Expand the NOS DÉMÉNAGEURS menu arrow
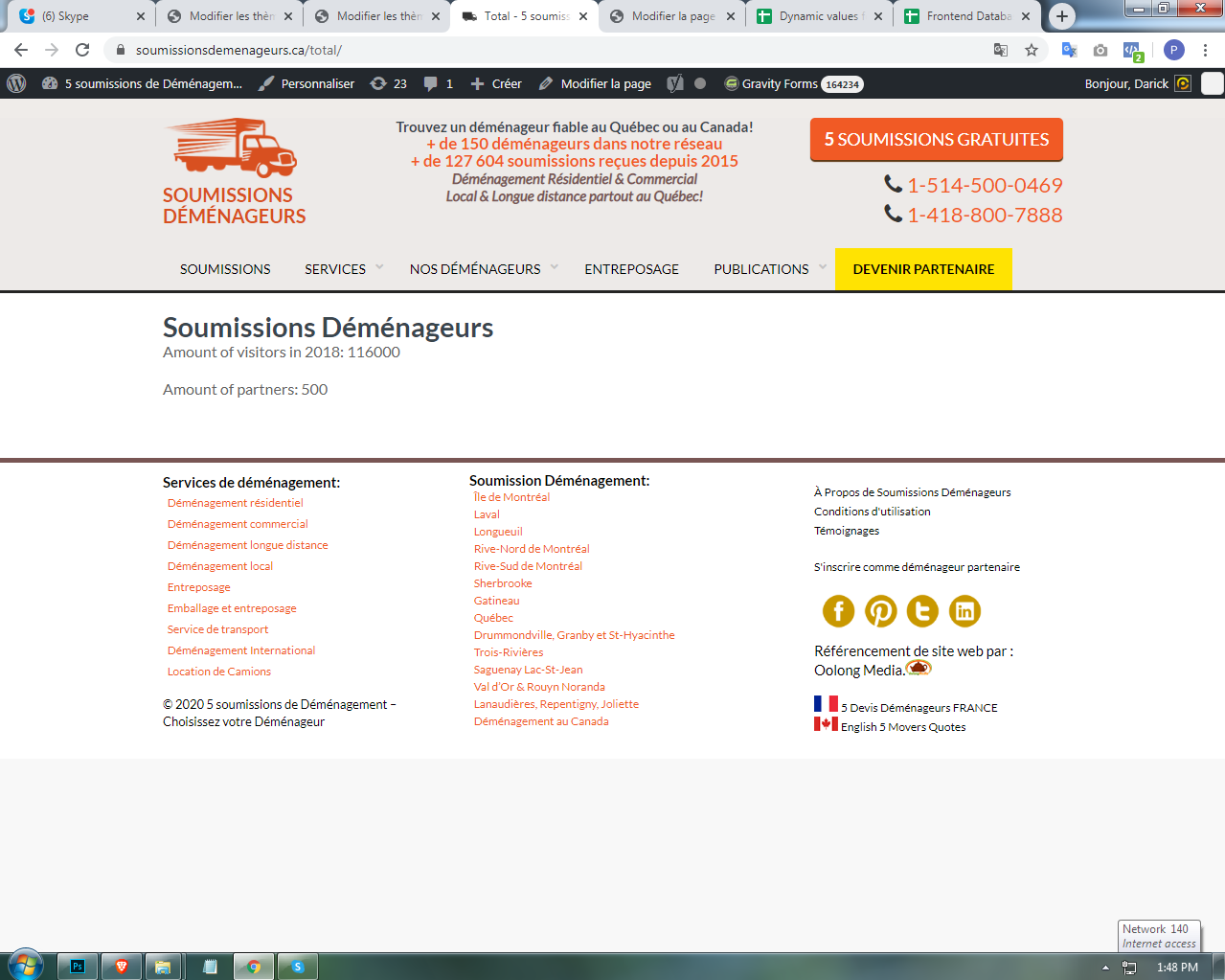Viewport: 1225px width, 980px height. (x=554, y=267)
